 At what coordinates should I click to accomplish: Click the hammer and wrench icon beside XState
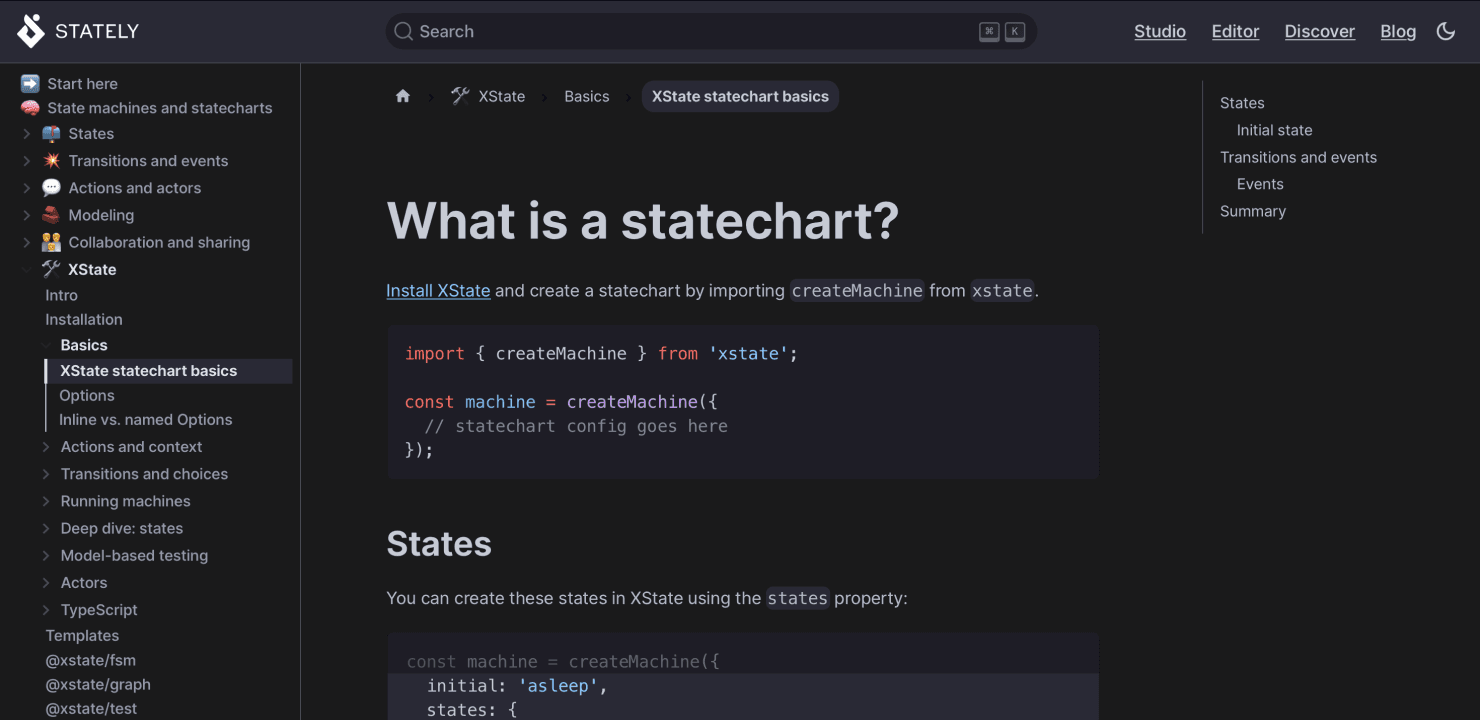[x=50, y=269]
